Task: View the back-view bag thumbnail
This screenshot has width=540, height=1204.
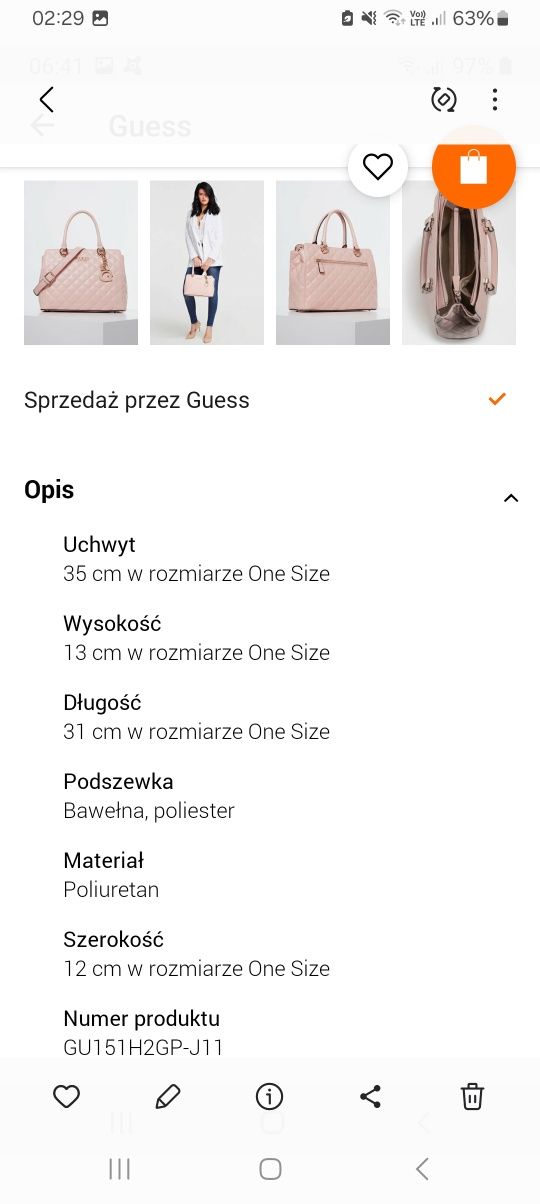Action: (x=333, y=263)
